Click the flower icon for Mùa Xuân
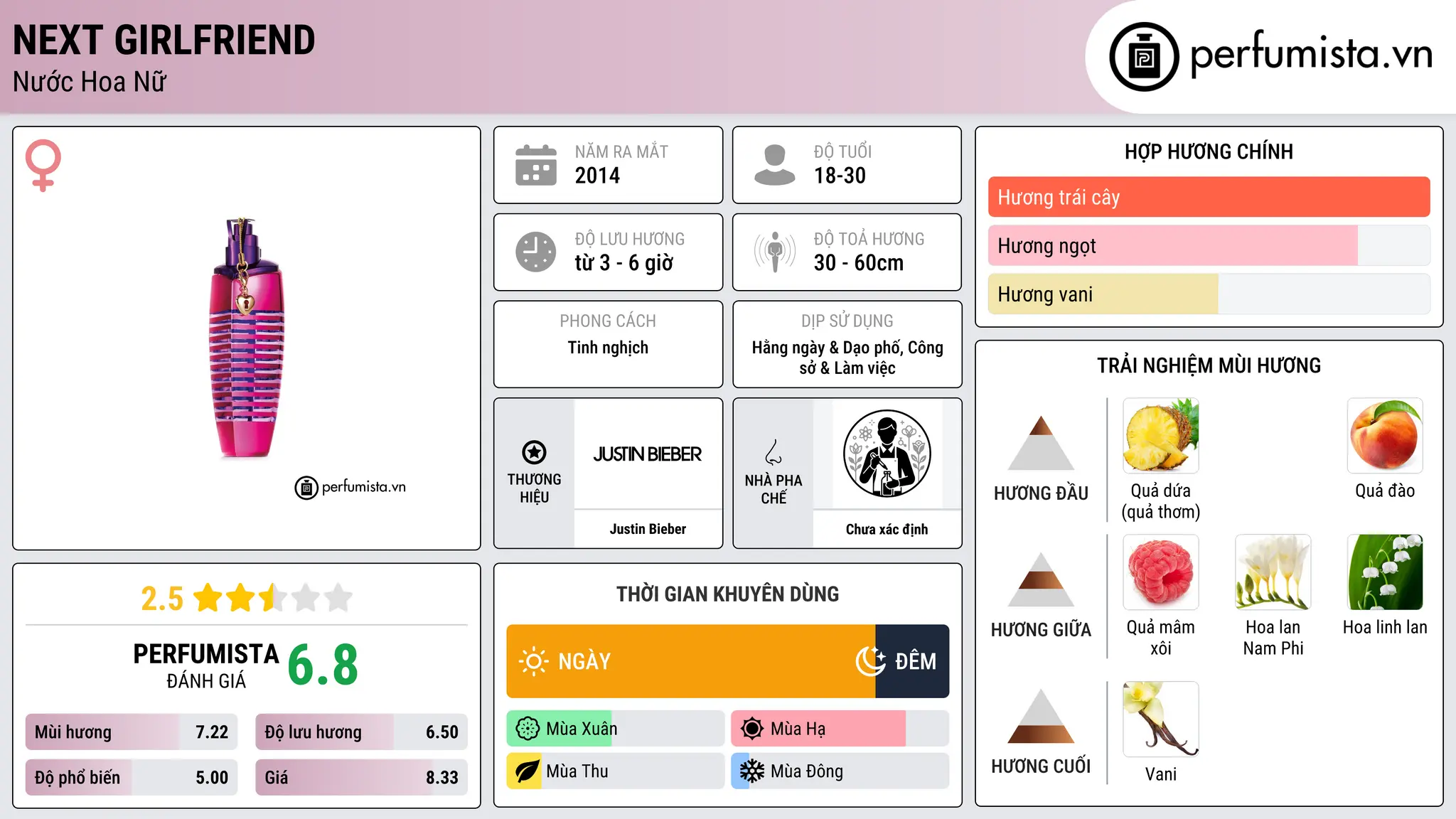 [528, 729]
